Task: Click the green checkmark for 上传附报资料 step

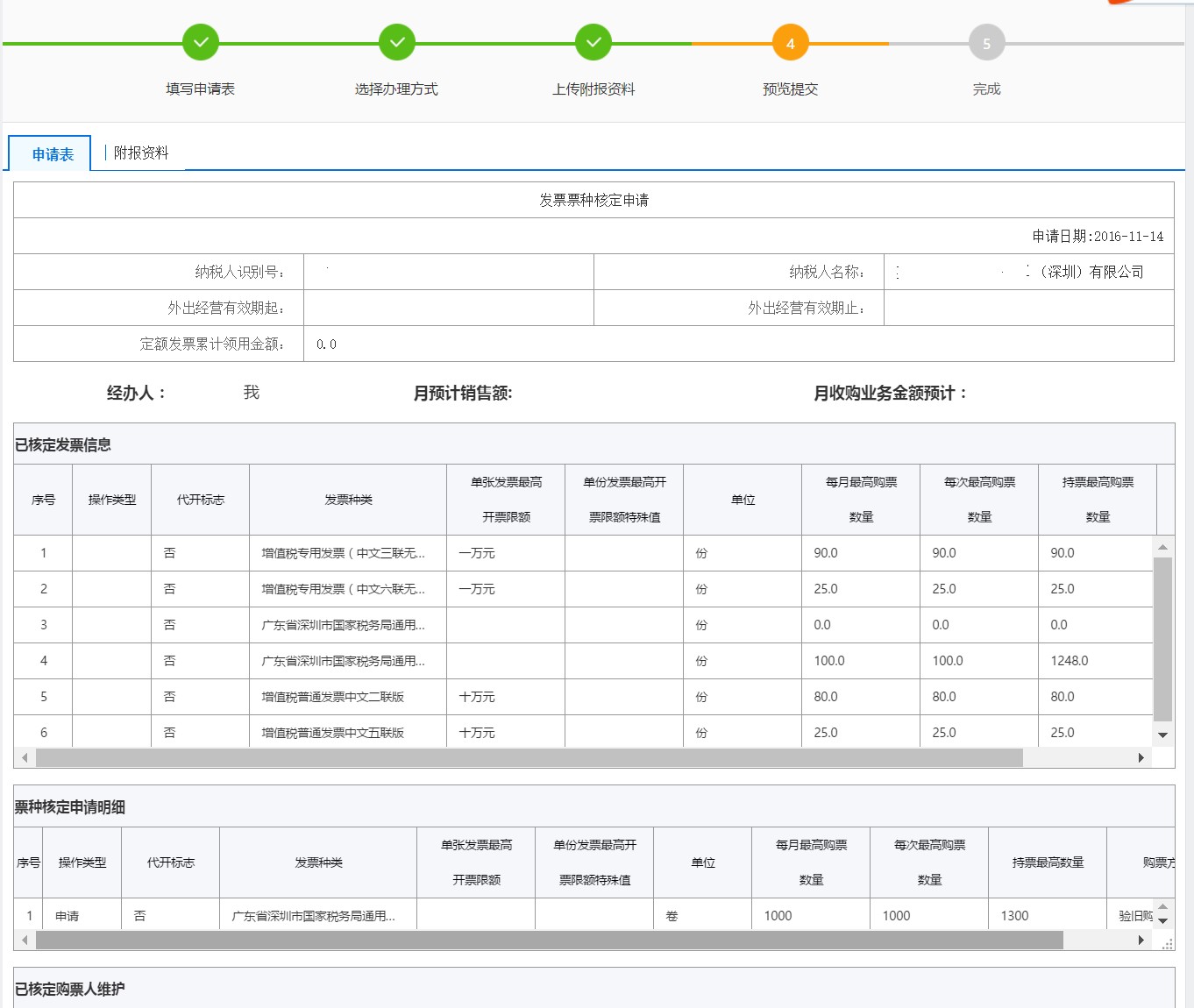Action: click(593, 42)
